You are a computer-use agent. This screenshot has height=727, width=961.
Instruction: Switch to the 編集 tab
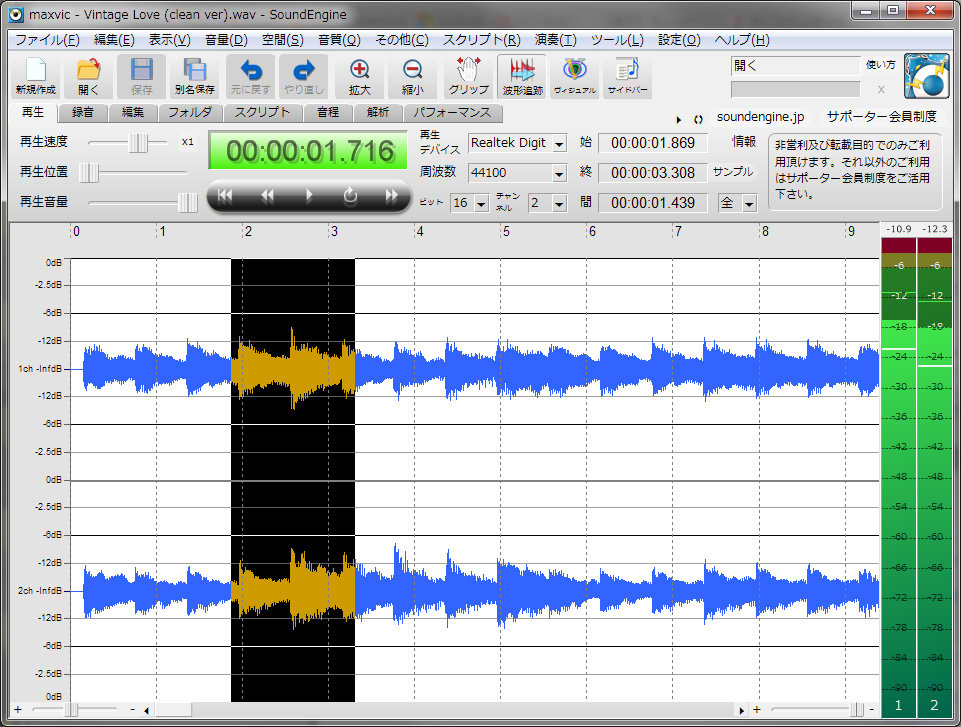point(132,112)
